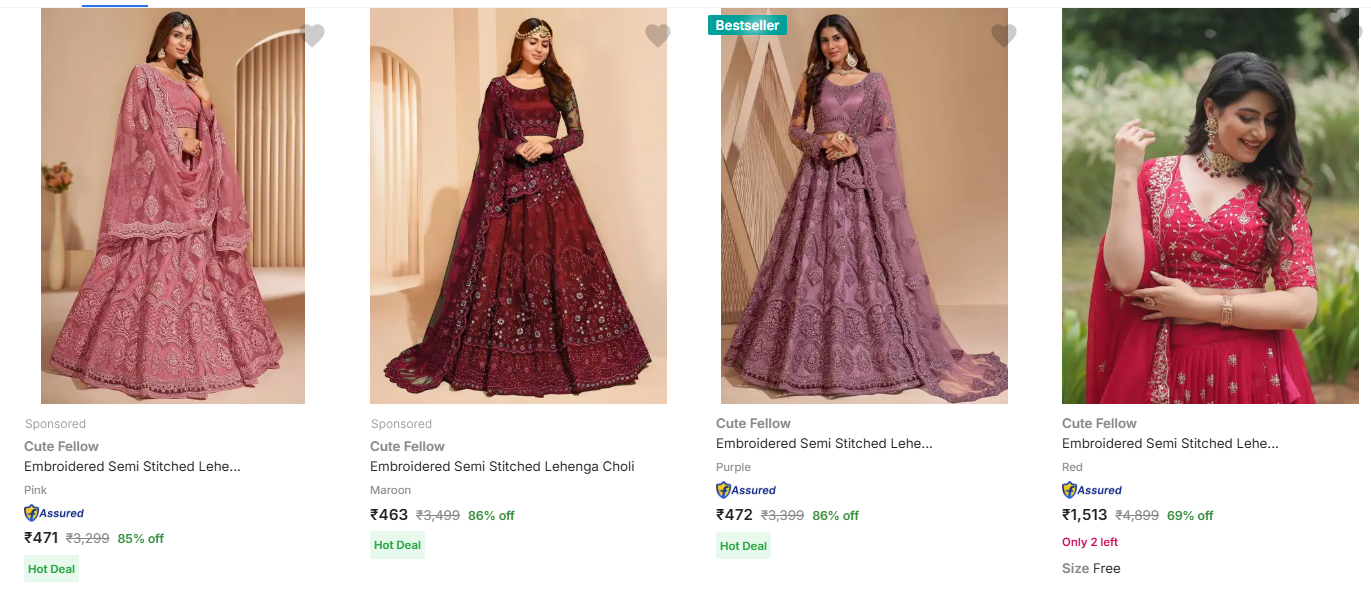Select the red lehenga's product title link
Viewport: 1371px width, 591px height.
[1170, 443]
